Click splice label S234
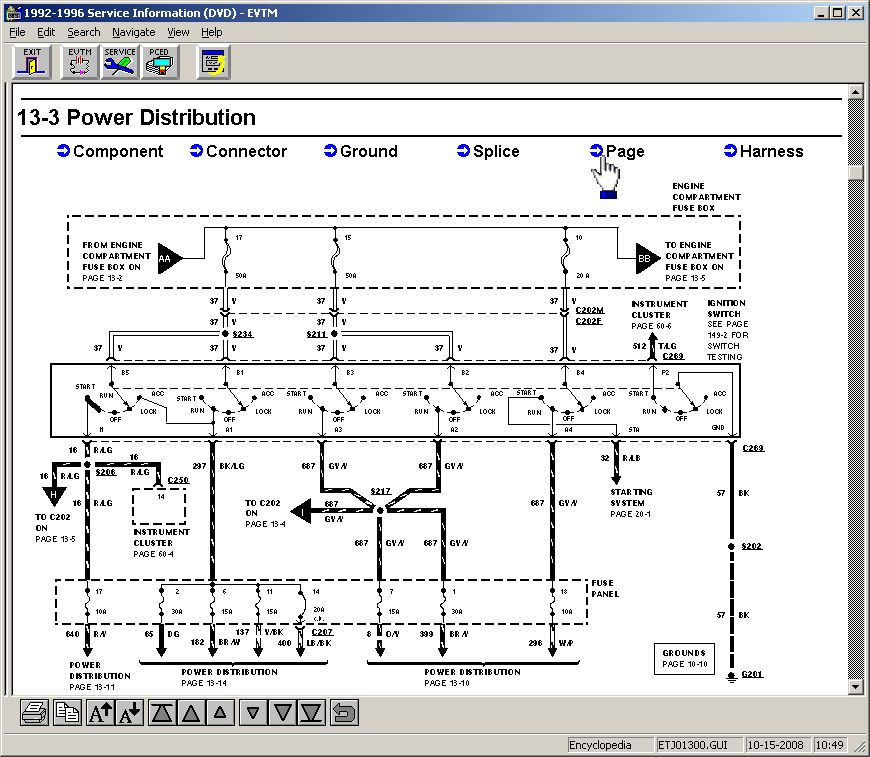870x757 pixels. pyautogui.click(x=242, y=334)
